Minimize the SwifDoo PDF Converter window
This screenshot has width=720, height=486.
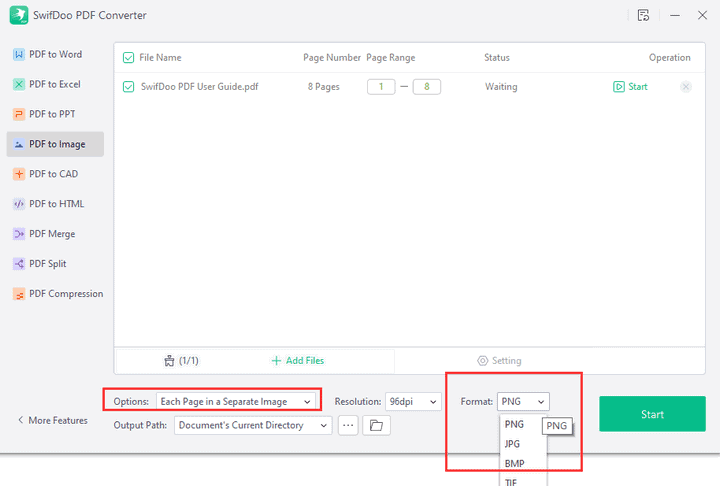(x=675, y=15)
